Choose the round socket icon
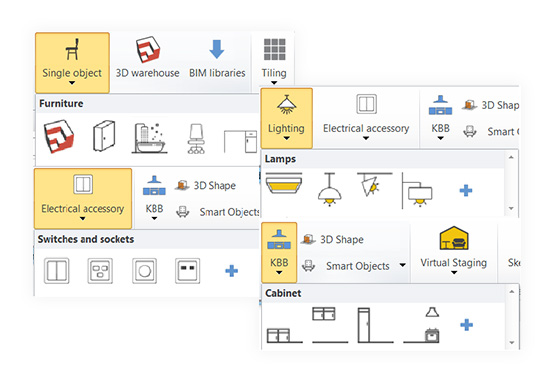This screenshot has height=382, width=555. [144, 271]
